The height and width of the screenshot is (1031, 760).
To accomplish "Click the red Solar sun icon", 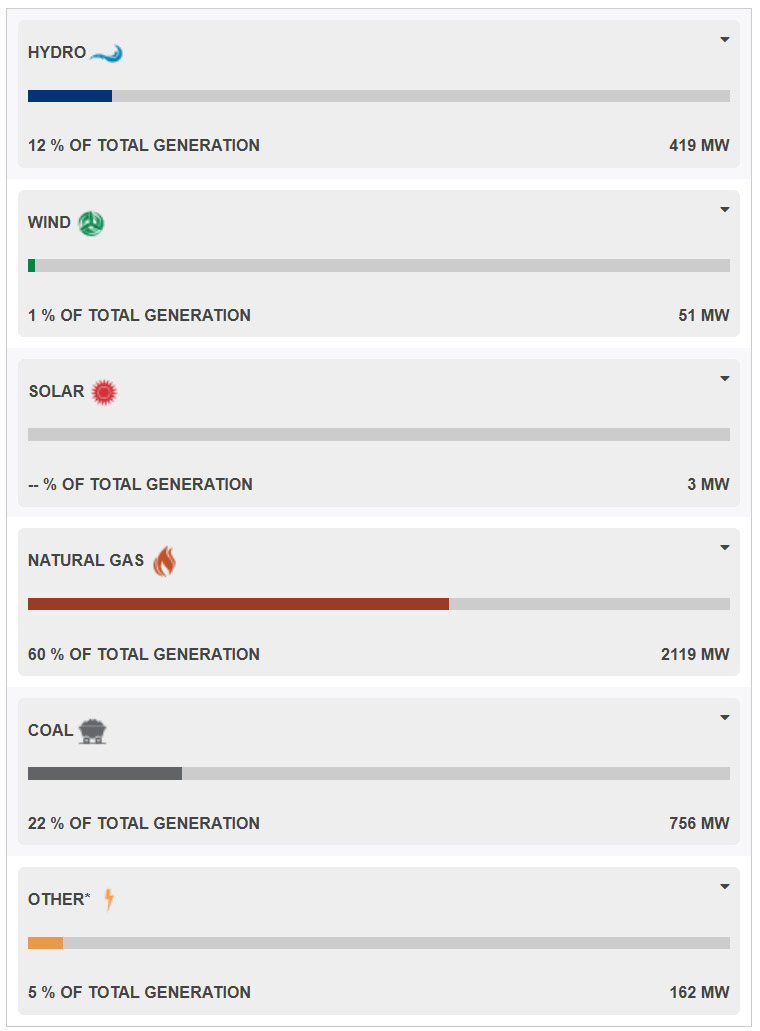I will pos(104,392).
